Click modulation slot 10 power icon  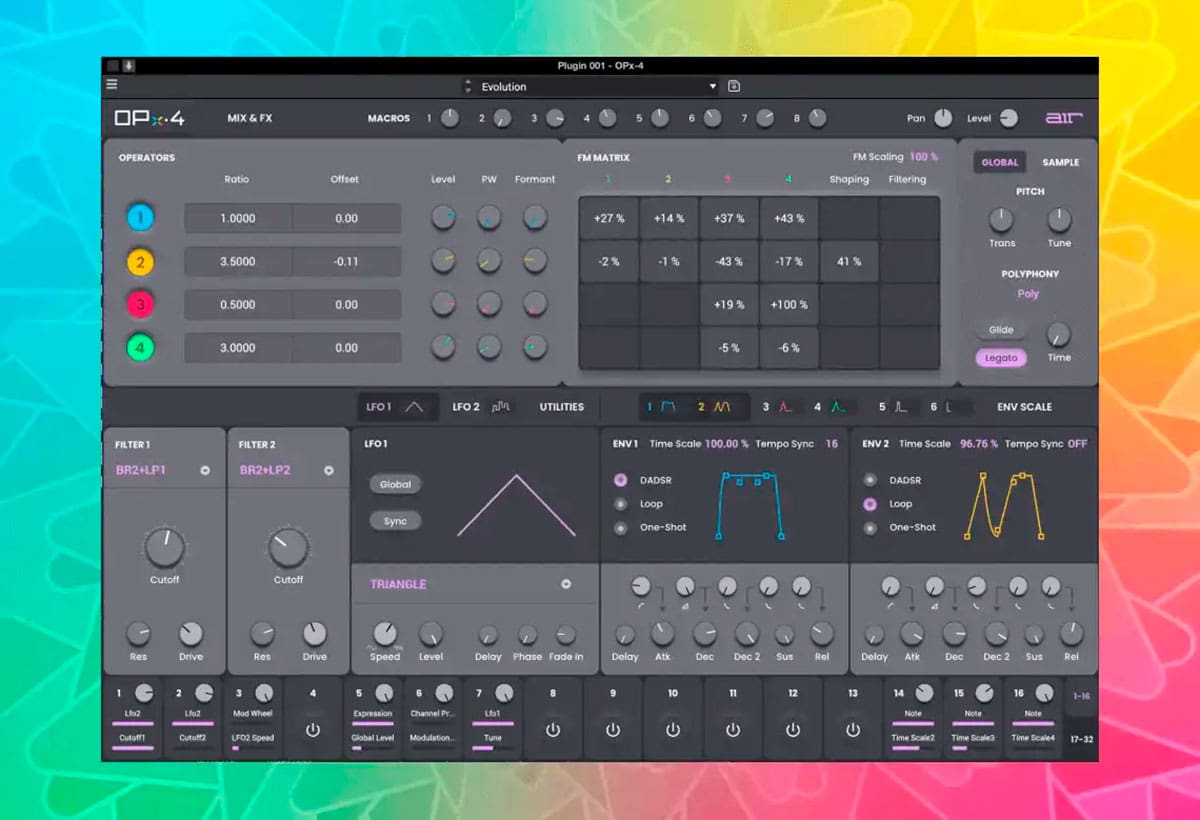coord(673,730)
